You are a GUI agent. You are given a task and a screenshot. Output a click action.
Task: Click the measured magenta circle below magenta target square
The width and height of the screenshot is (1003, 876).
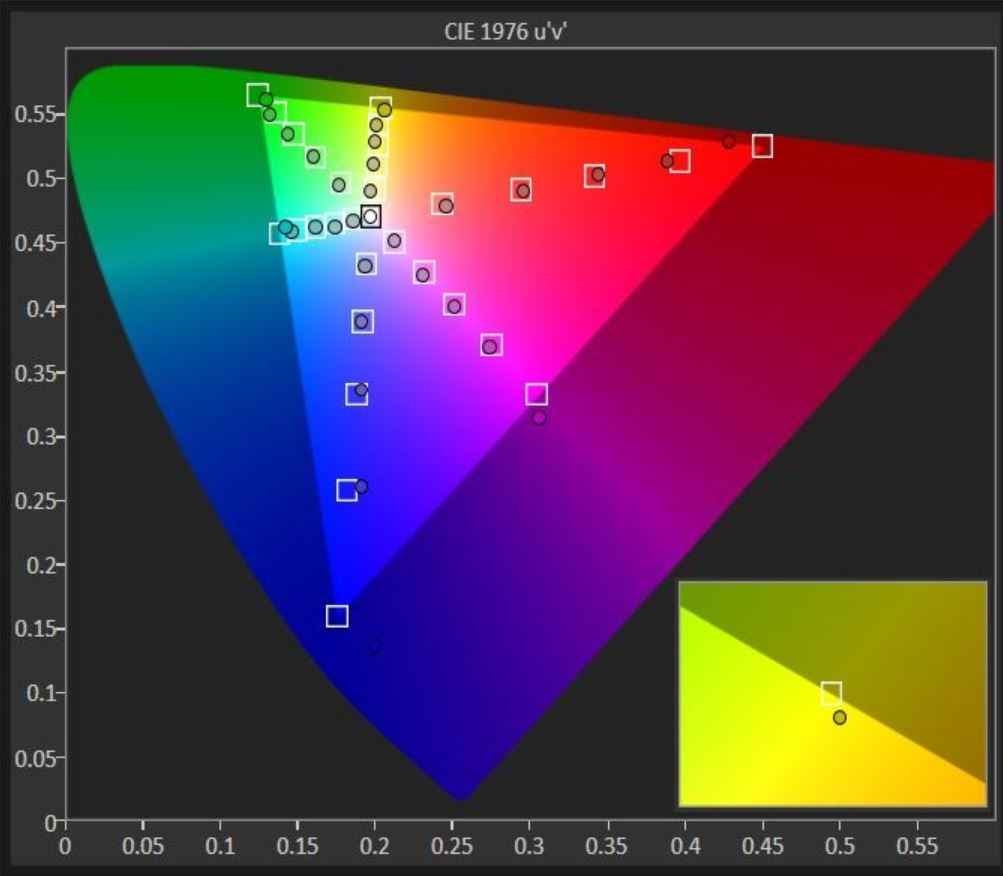(x=539, y=417)
